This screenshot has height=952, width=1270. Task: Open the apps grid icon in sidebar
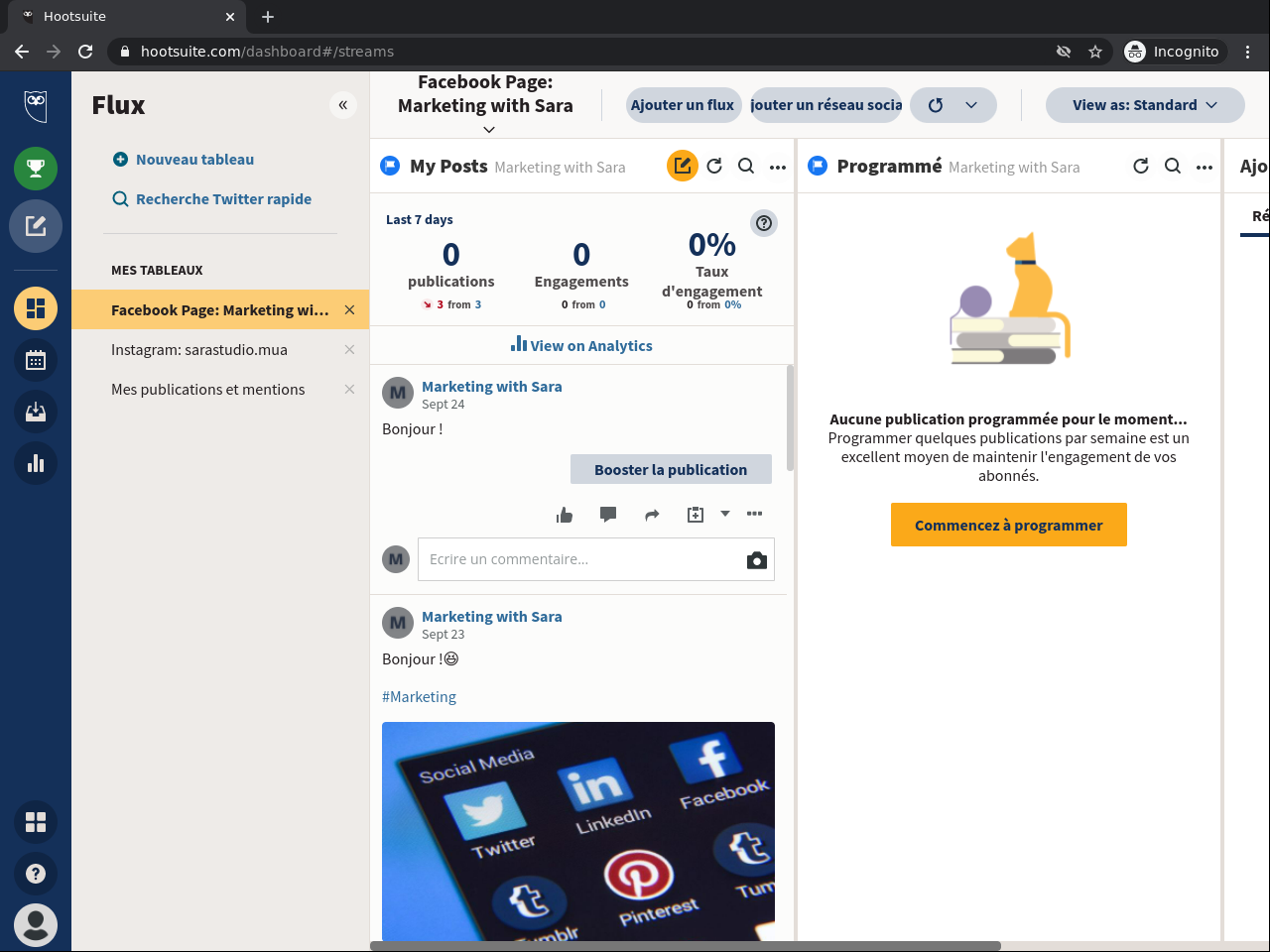[36, 822]
